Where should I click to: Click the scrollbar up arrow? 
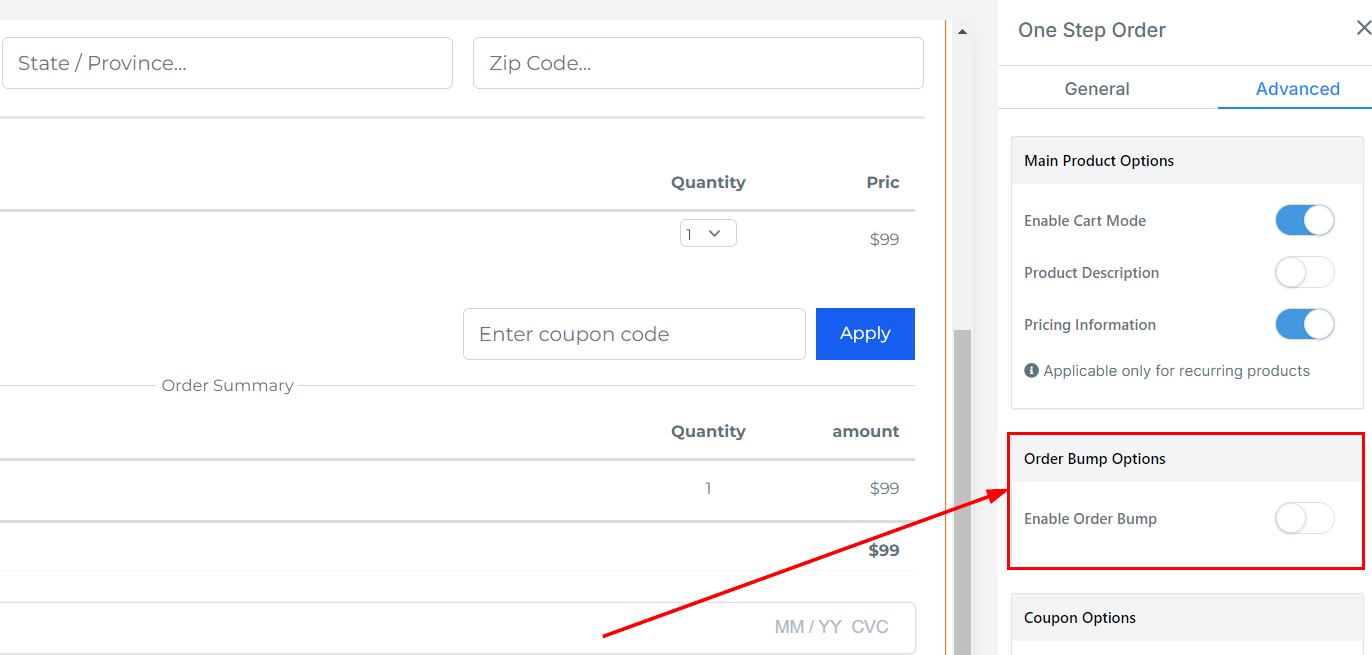tap(962, 33)
